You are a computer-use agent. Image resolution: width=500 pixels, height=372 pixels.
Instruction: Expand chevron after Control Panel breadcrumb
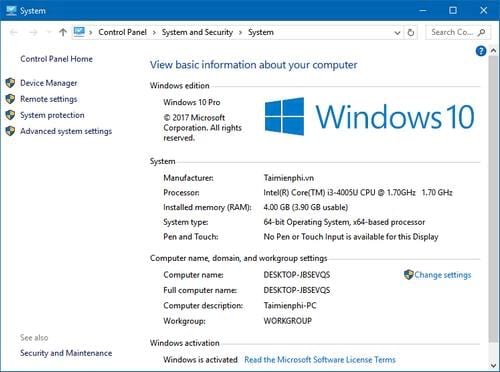154,33
